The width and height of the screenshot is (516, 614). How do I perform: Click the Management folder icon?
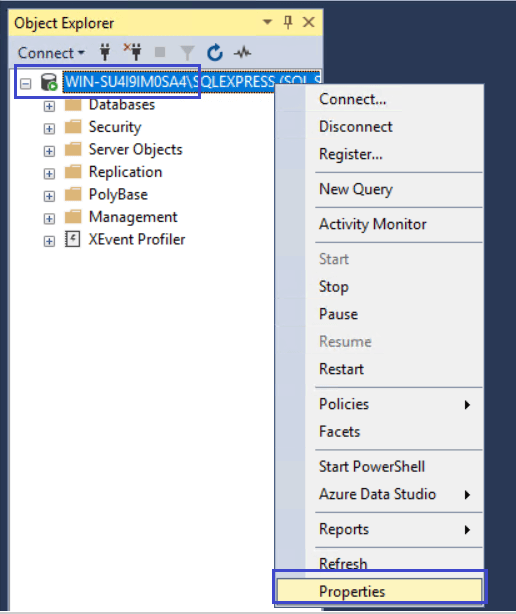73,217
